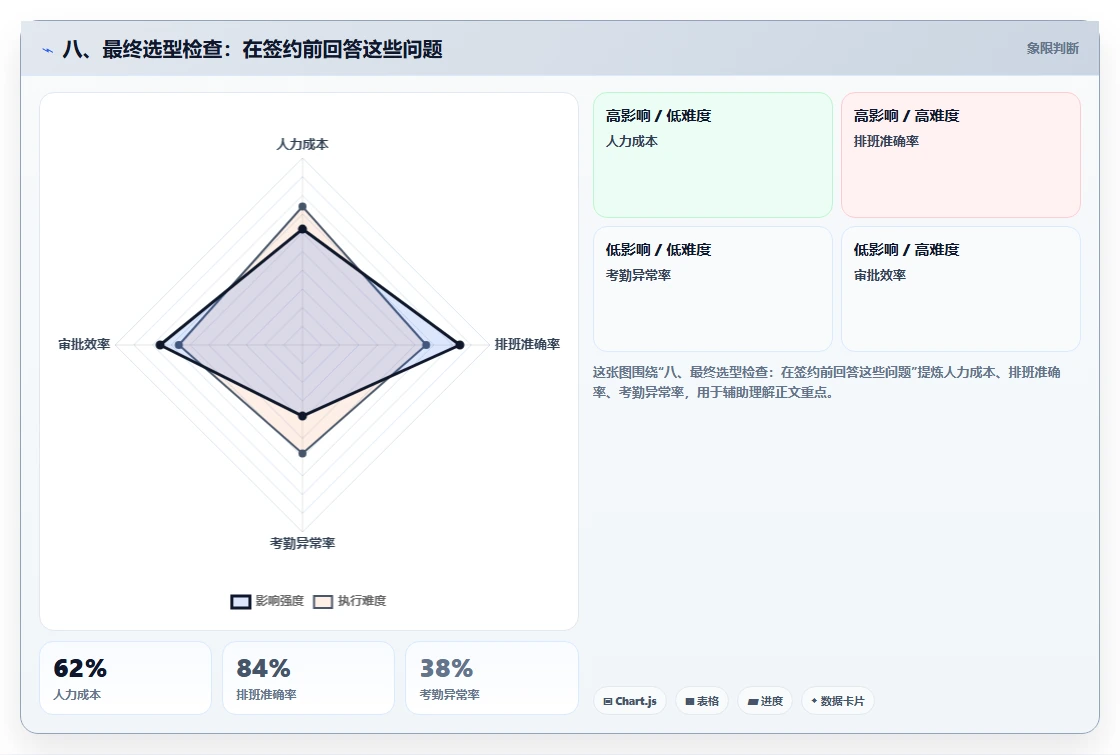This screenshot has width=1120, height=755.
Task: Toggle the 执行难度 legend entry
Action: [x=350, y=601]
